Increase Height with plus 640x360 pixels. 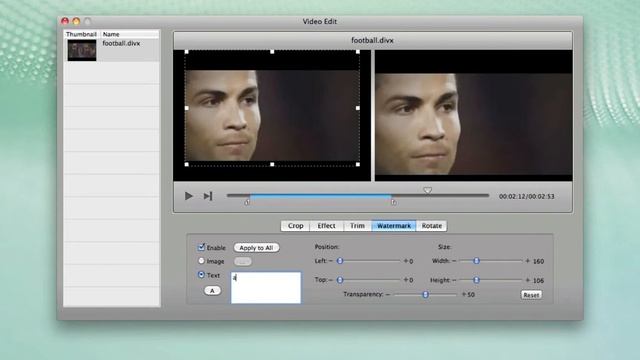tap(527, 280)
